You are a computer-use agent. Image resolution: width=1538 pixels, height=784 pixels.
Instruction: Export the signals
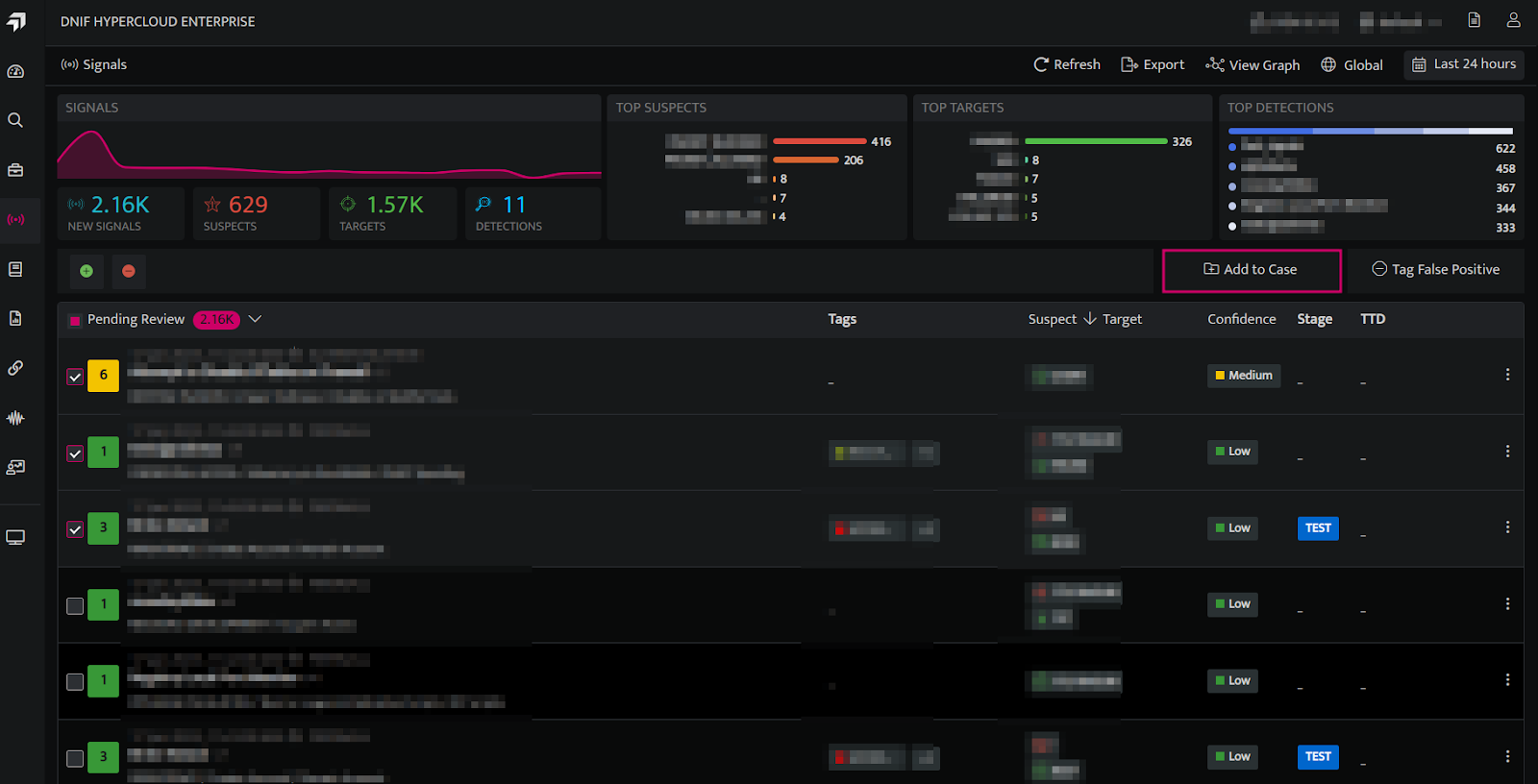pos(1153,64)
